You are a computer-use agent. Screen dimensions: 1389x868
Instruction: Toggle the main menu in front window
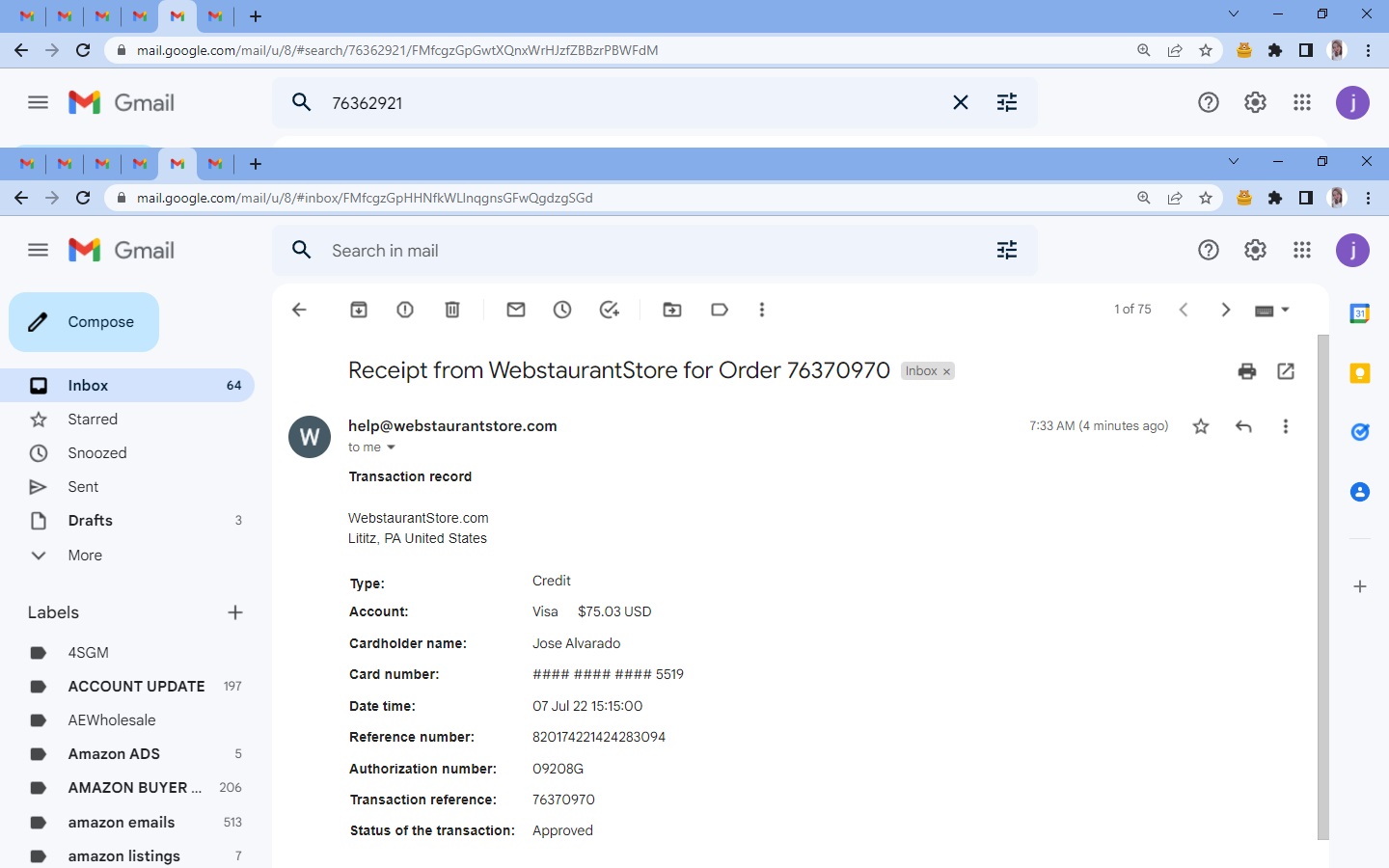(39, 251)
